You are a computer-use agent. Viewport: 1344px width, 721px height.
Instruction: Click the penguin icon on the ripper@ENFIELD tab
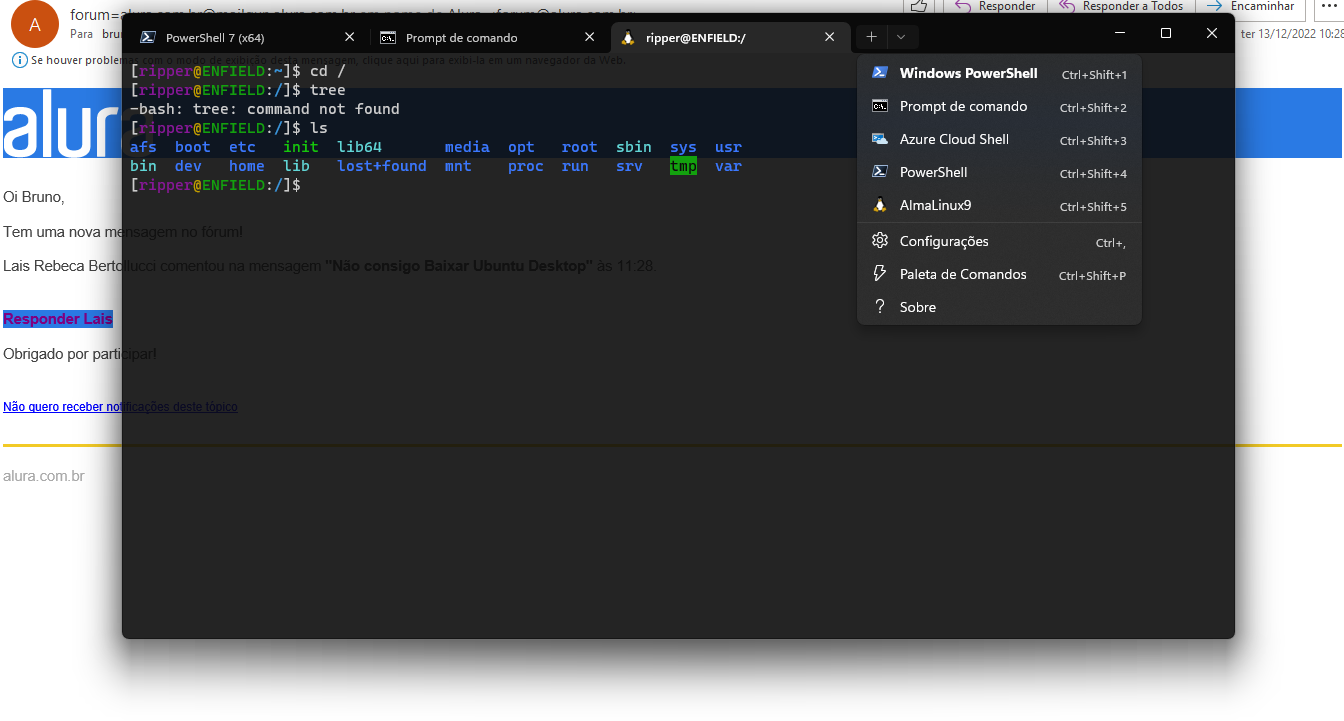628,37
